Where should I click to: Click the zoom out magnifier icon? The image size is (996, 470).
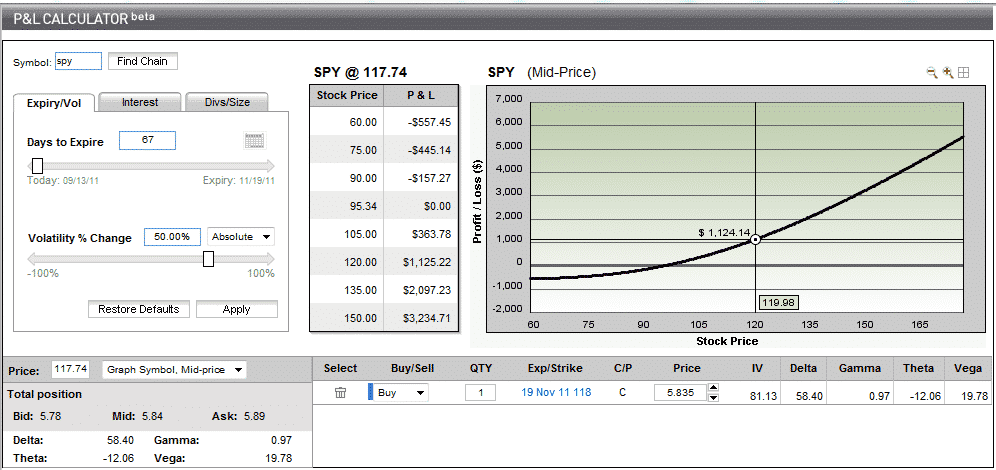[x=932, y=72]
